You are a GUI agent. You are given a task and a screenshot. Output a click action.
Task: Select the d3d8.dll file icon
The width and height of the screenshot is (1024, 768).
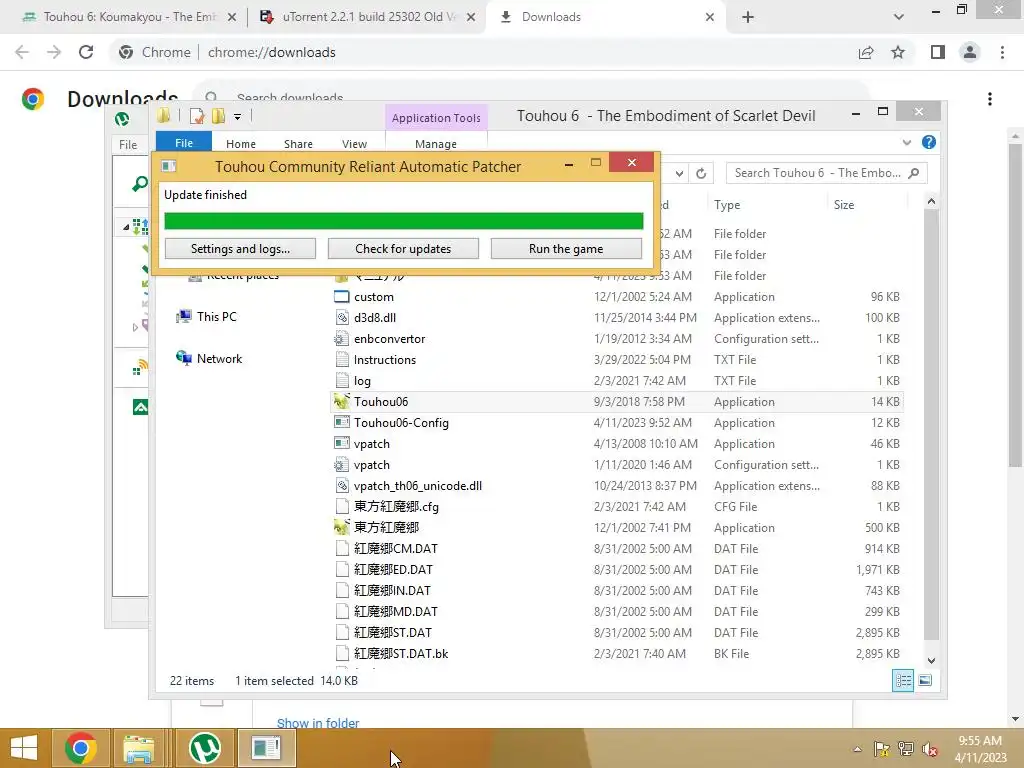click(342, 317)
